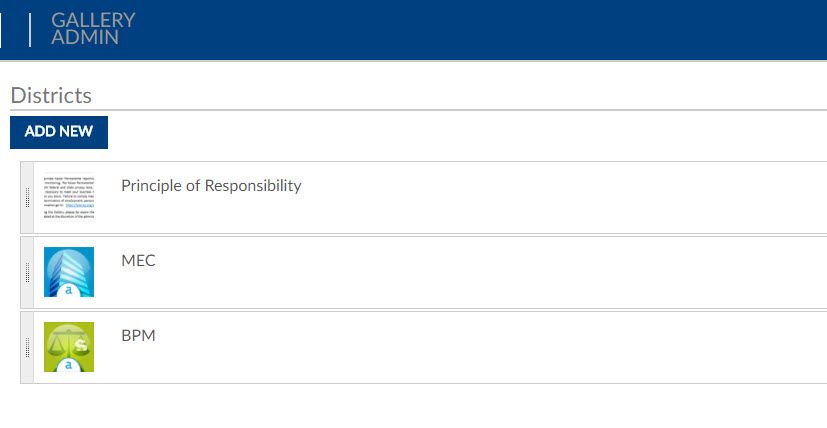The height and width of the screenshot is (428, 827).
Task: Click the Principle of Responsibility document thumbnail
Action: [69, 197]
